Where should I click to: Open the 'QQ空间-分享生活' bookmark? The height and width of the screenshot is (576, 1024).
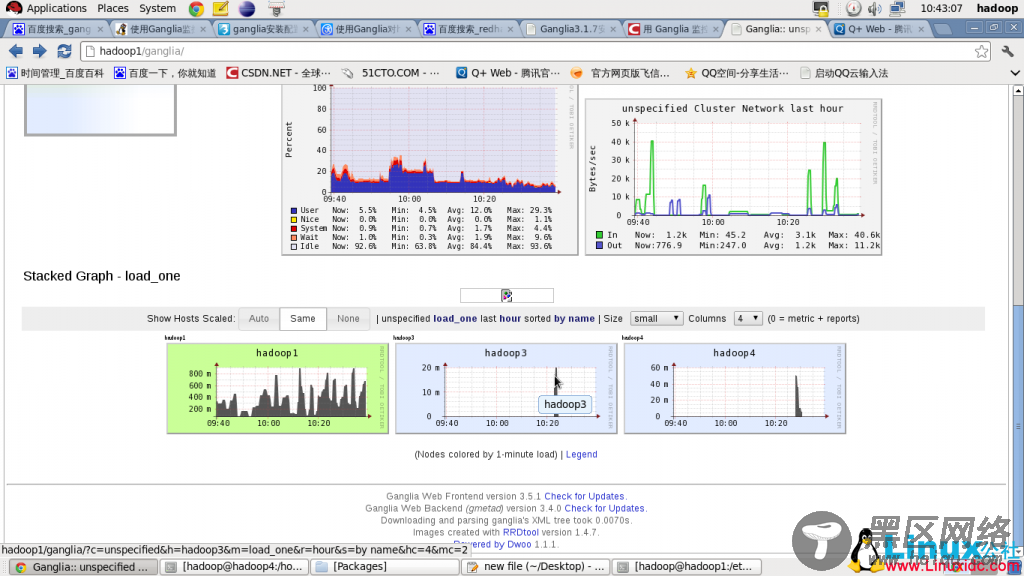736,73
